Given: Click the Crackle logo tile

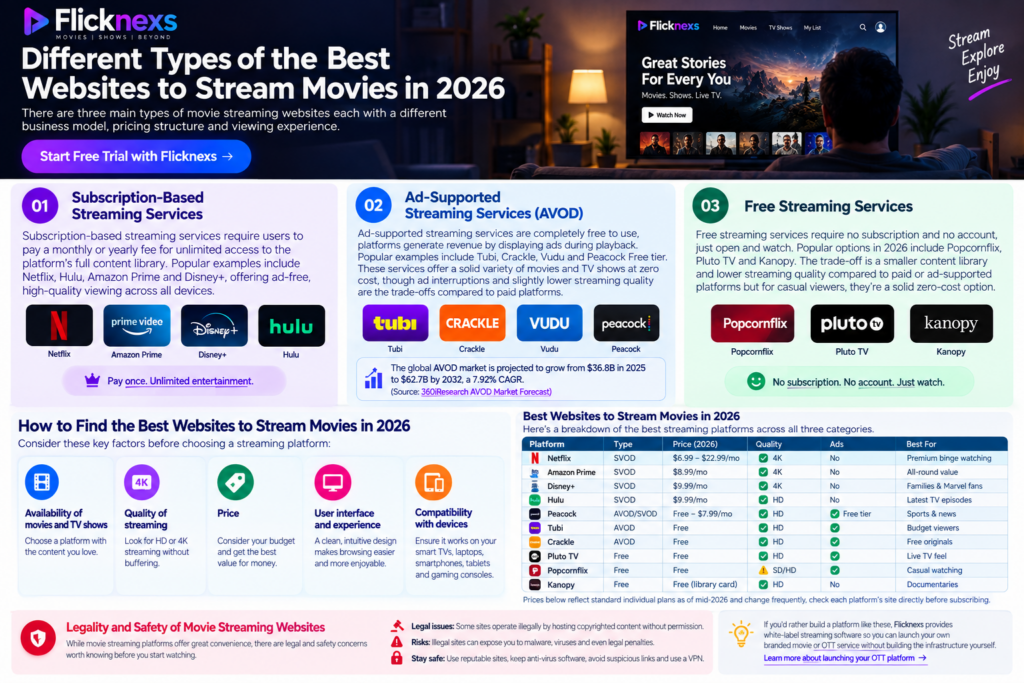Looking at the screenshot, I should tap(472, 323).
